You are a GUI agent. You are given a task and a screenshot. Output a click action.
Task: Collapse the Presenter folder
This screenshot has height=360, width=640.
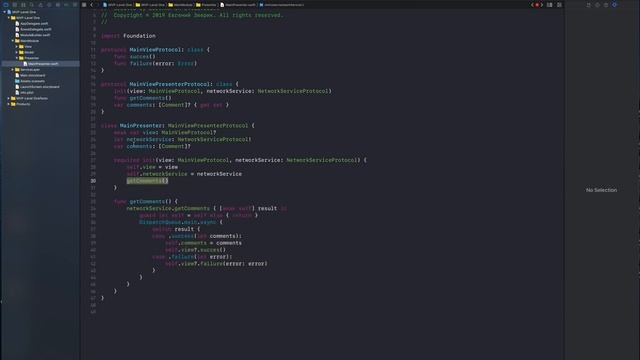[x=17, y=58]
